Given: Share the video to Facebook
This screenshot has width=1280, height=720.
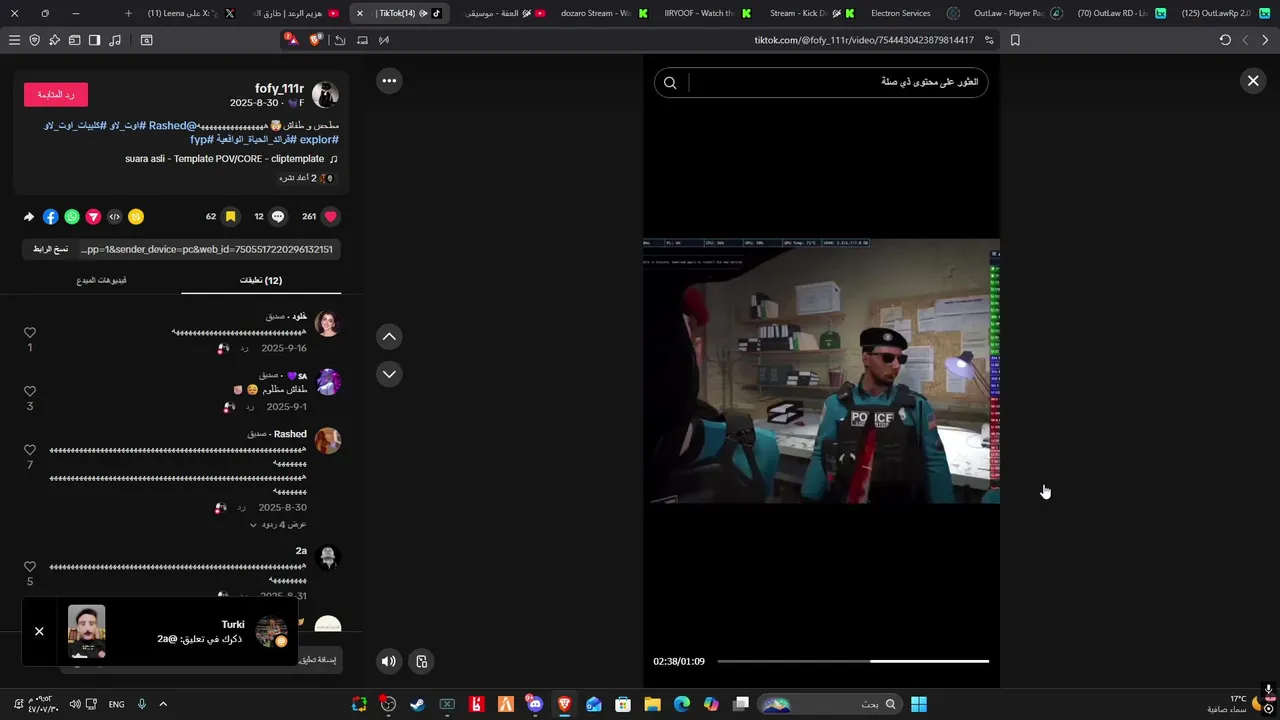Looking at the screenshot, I should coord(50,216).
